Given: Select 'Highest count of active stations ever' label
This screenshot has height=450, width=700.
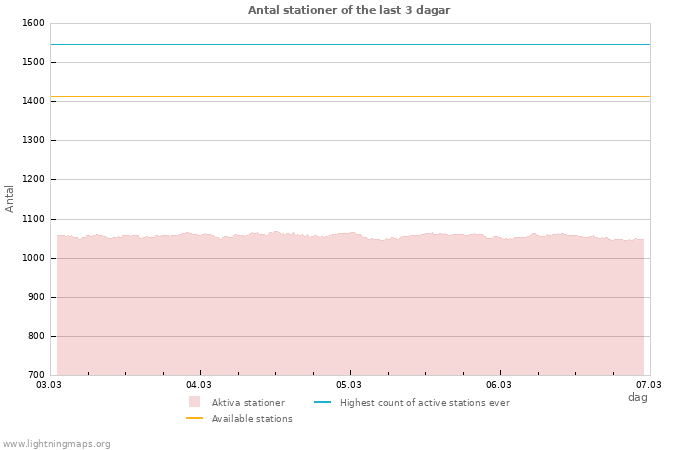Looking at the screenshot, I should 424,403.
